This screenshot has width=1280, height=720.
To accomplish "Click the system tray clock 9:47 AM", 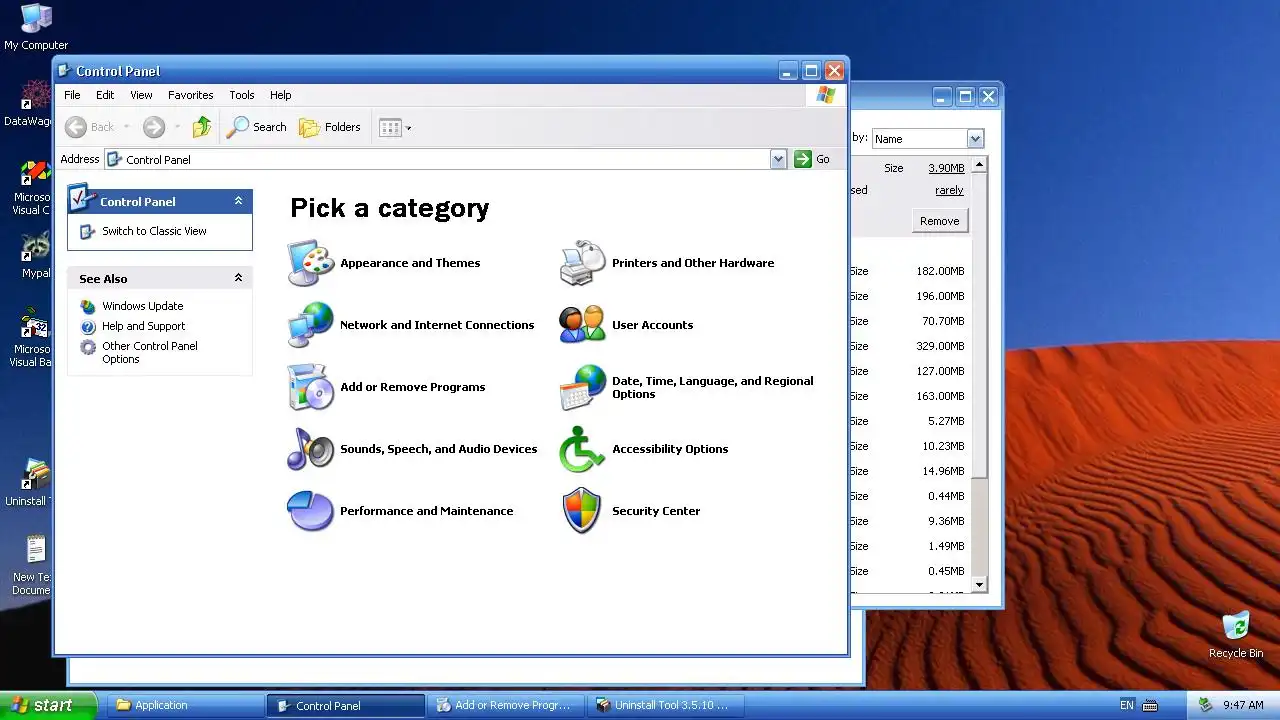I will (1243, 705).
